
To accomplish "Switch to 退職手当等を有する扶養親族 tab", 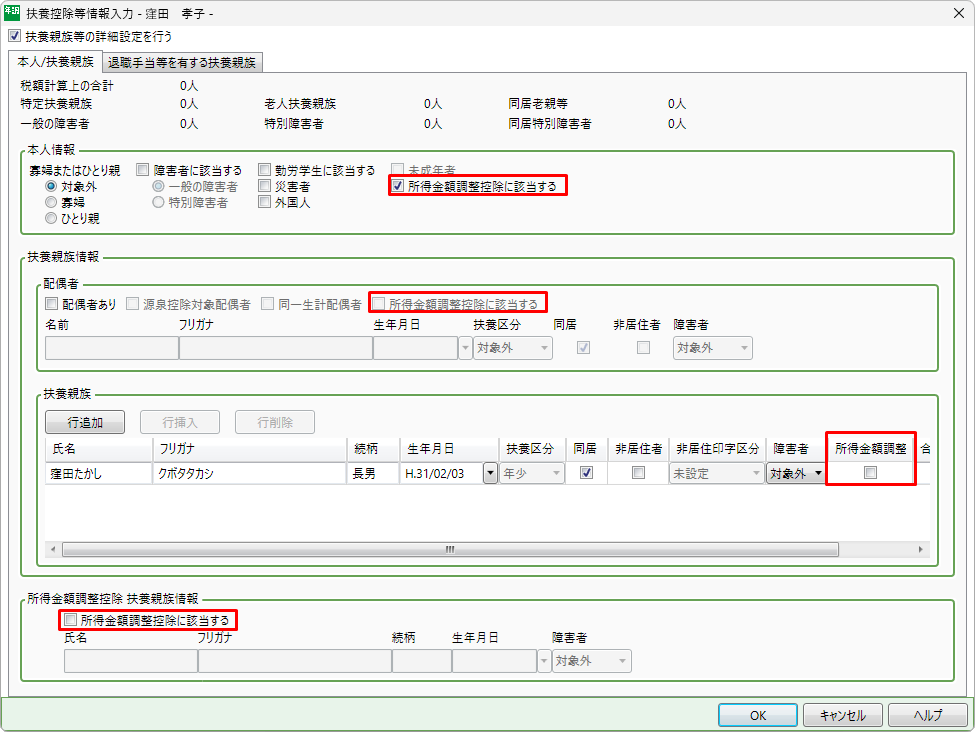I will [x=182, y=62].
